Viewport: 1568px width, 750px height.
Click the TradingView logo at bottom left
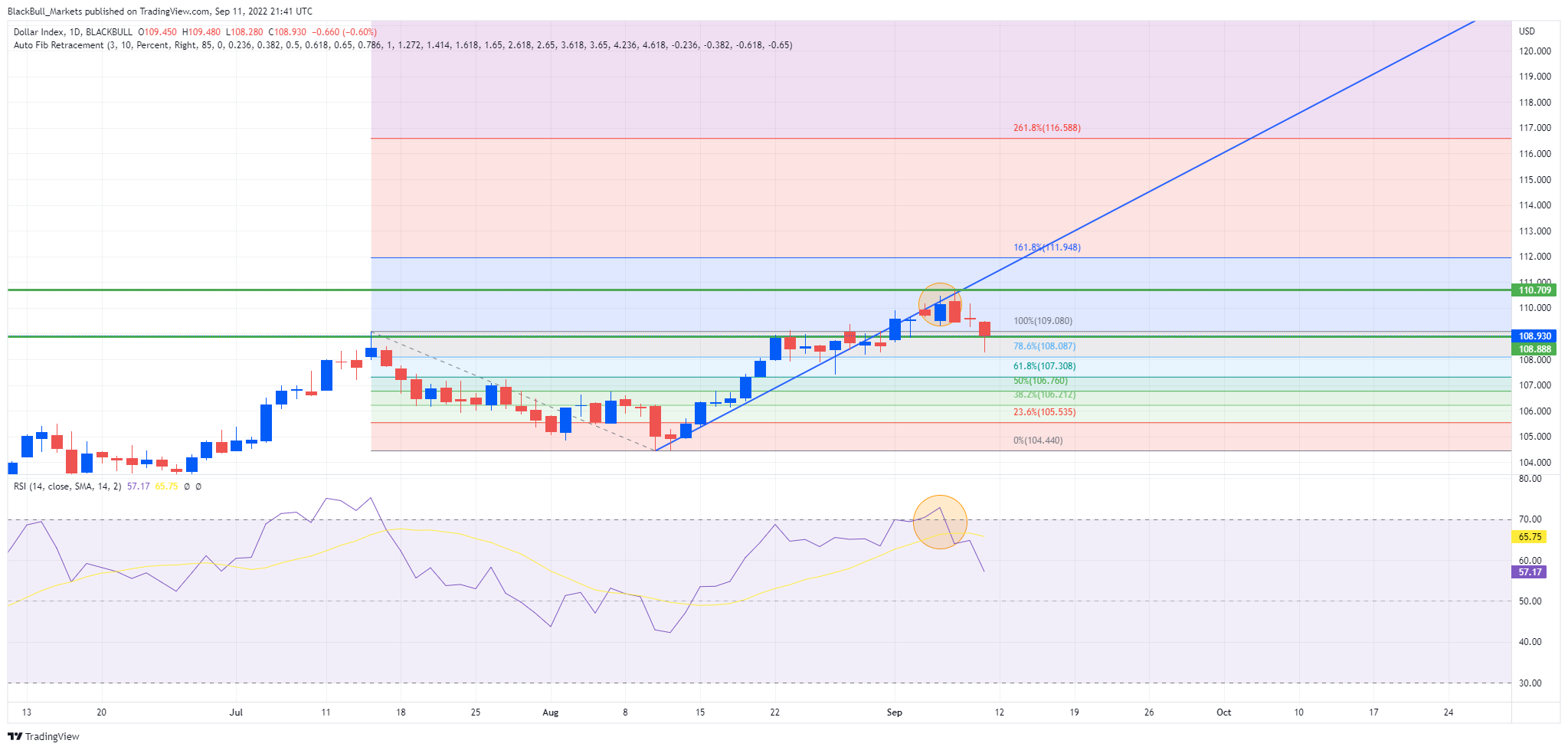click(43, 736)
